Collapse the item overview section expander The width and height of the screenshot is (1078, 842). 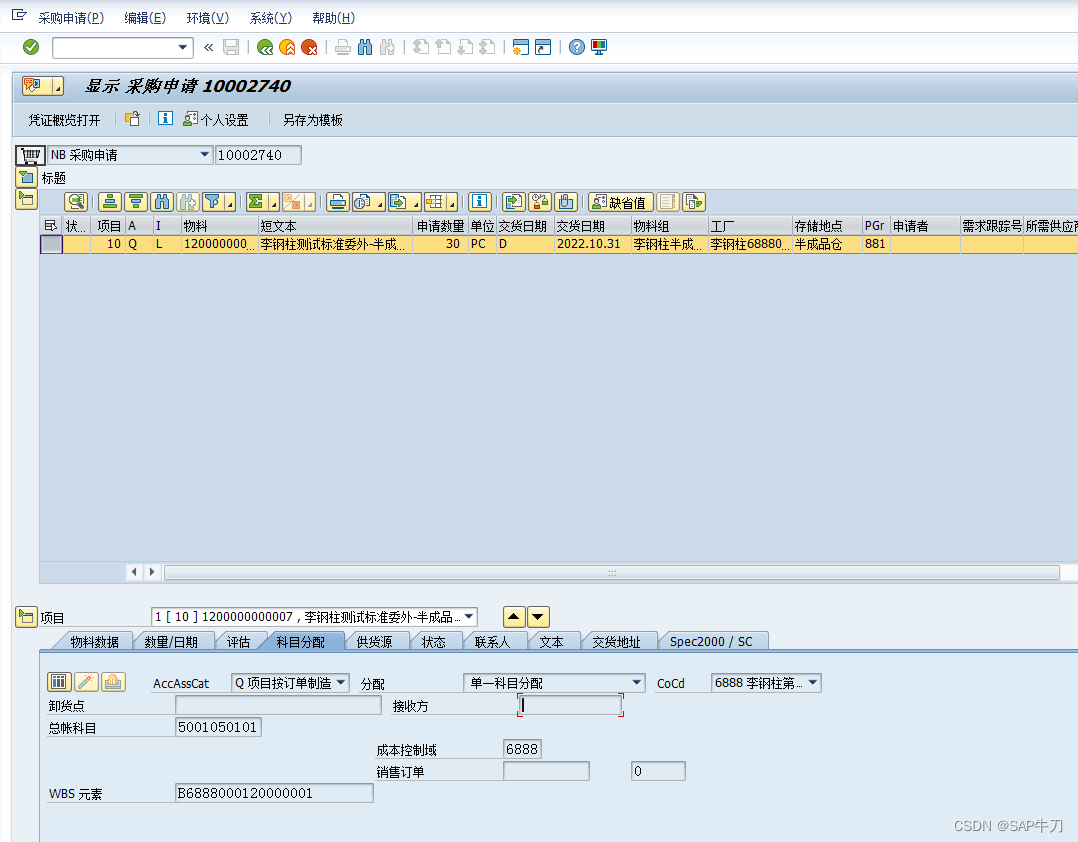pos(26,199)
